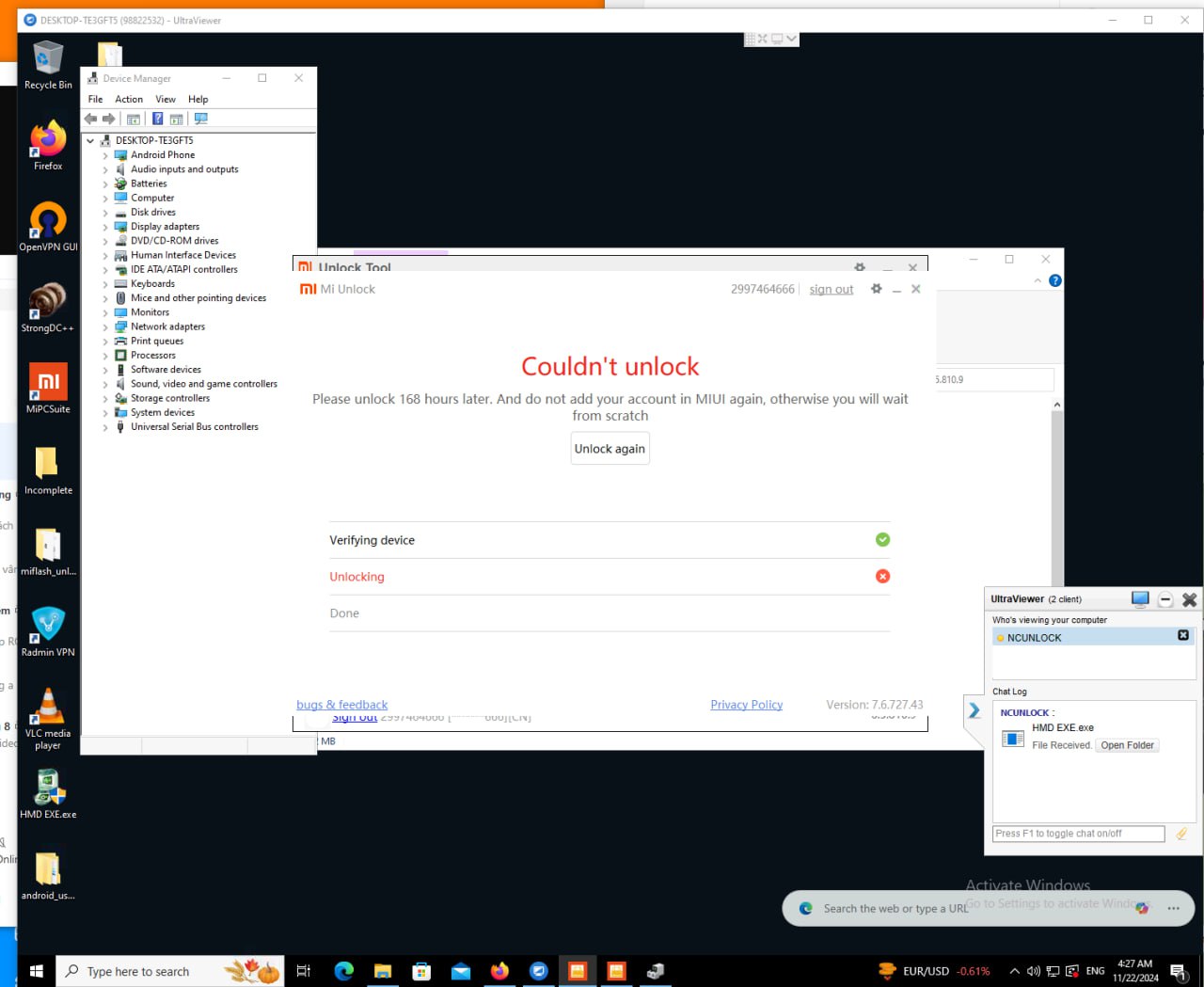Open Help via Device Manager question mark icon

coord(157,119)
